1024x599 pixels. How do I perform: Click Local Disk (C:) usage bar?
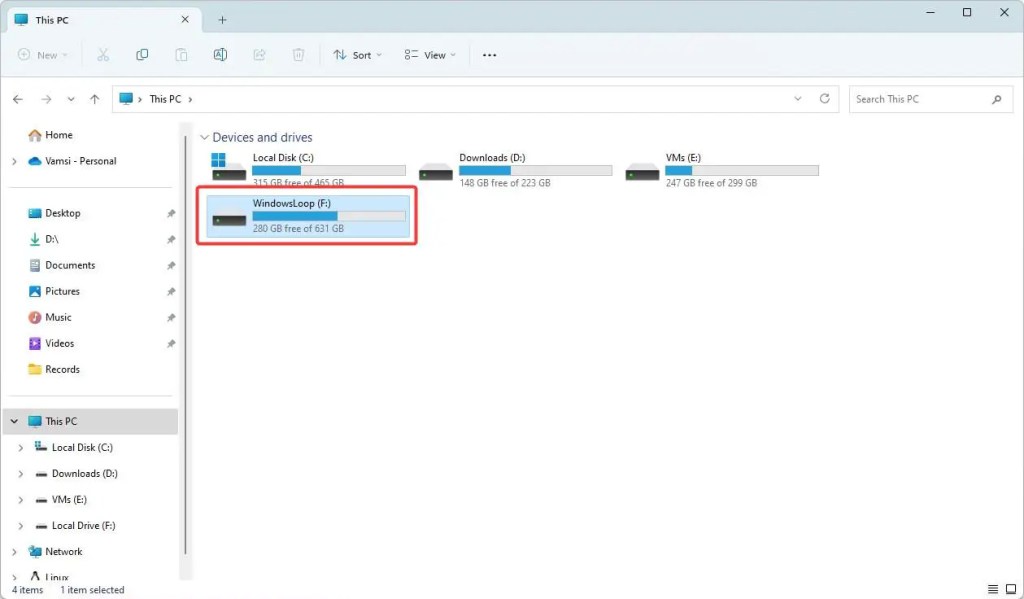[x=328, y=170]
